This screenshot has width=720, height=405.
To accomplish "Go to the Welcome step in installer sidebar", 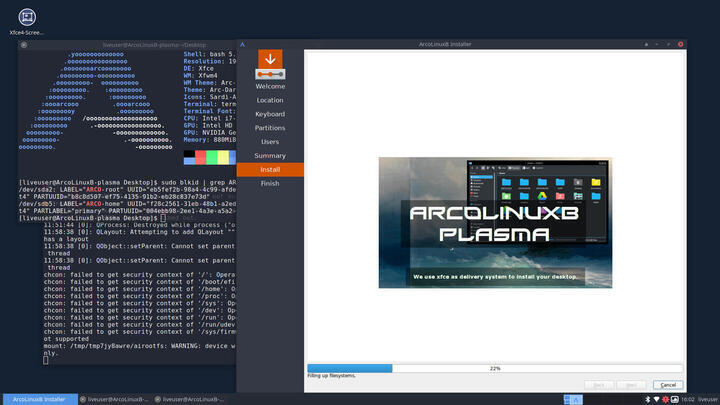I will pyautogui.click(x=270, y=86).
